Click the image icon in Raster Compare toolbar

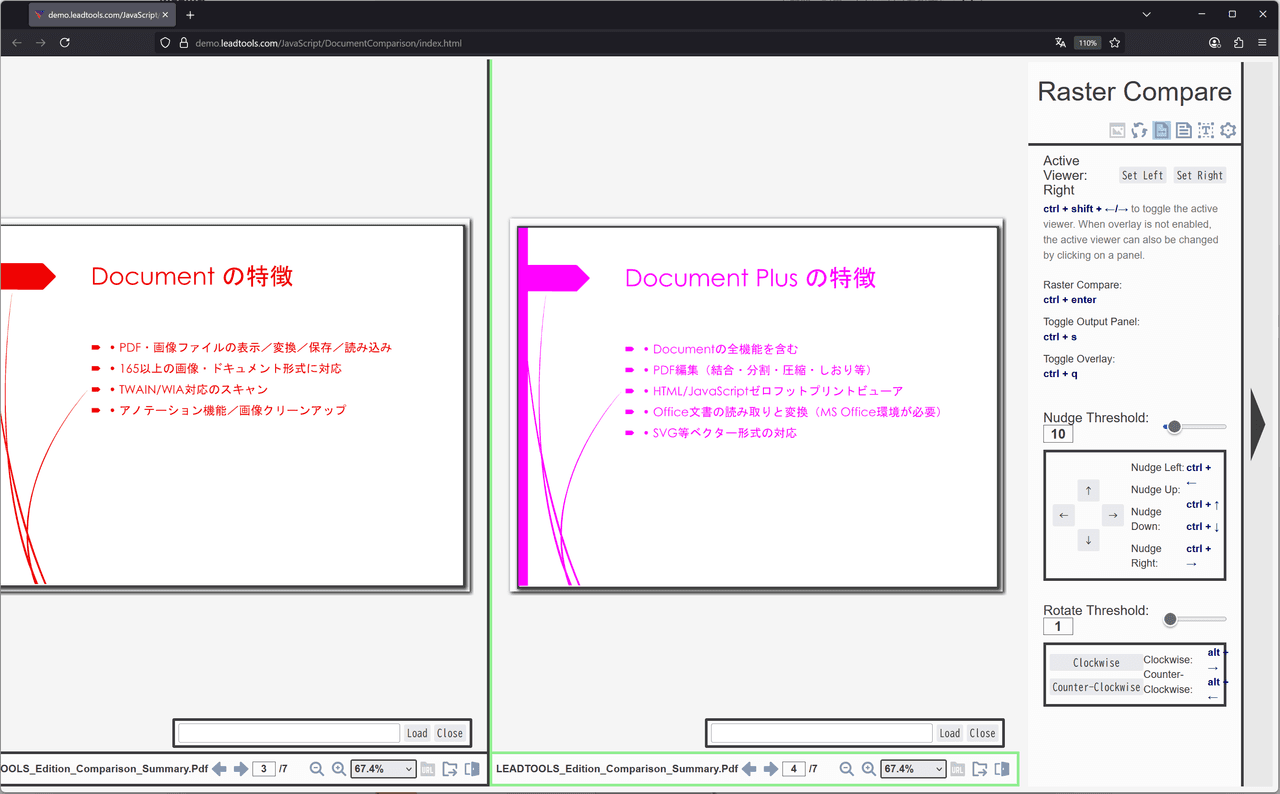click(1117, 130)
